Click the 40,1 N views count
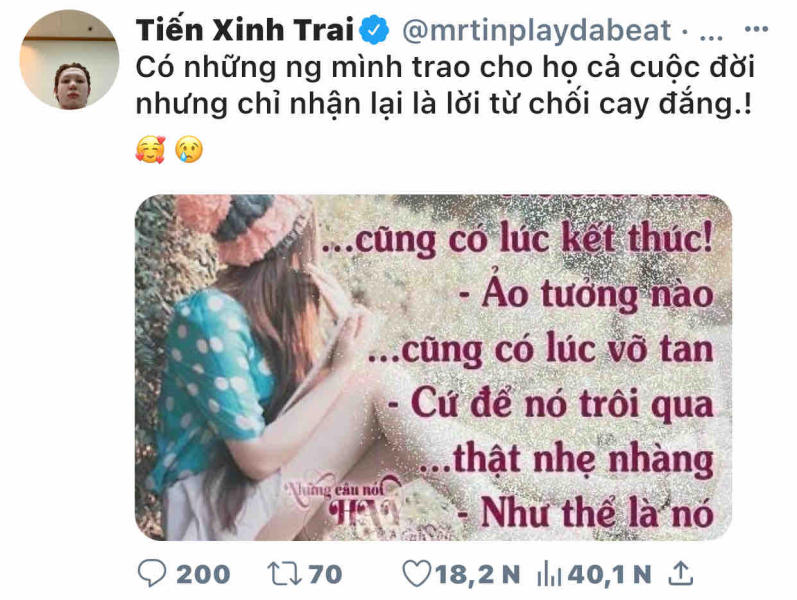The width and height of the screenshot is (797, 600). [609, 574]
